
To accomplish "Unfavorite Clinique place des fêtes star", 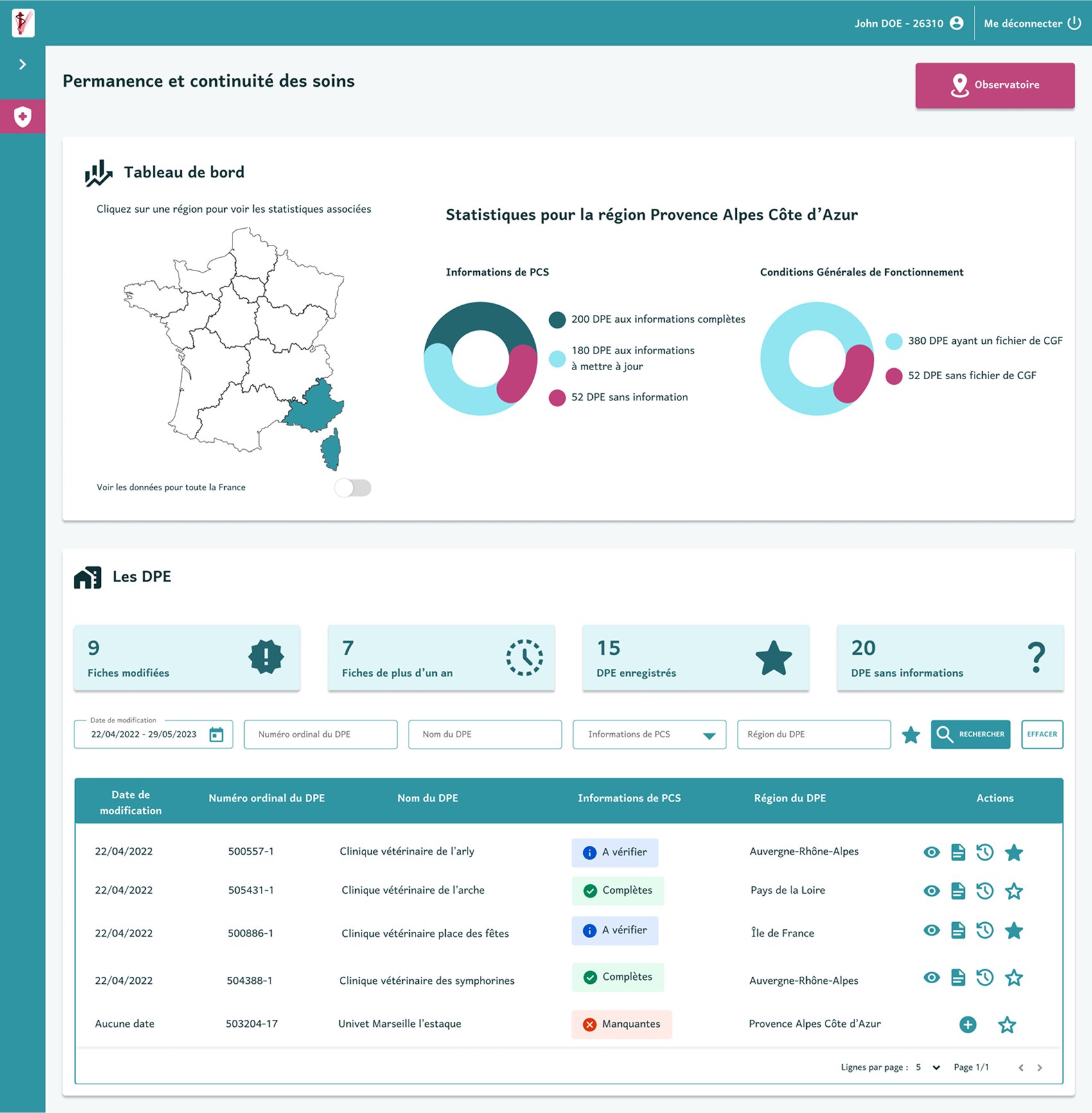I will click(x=1014, y=930).
